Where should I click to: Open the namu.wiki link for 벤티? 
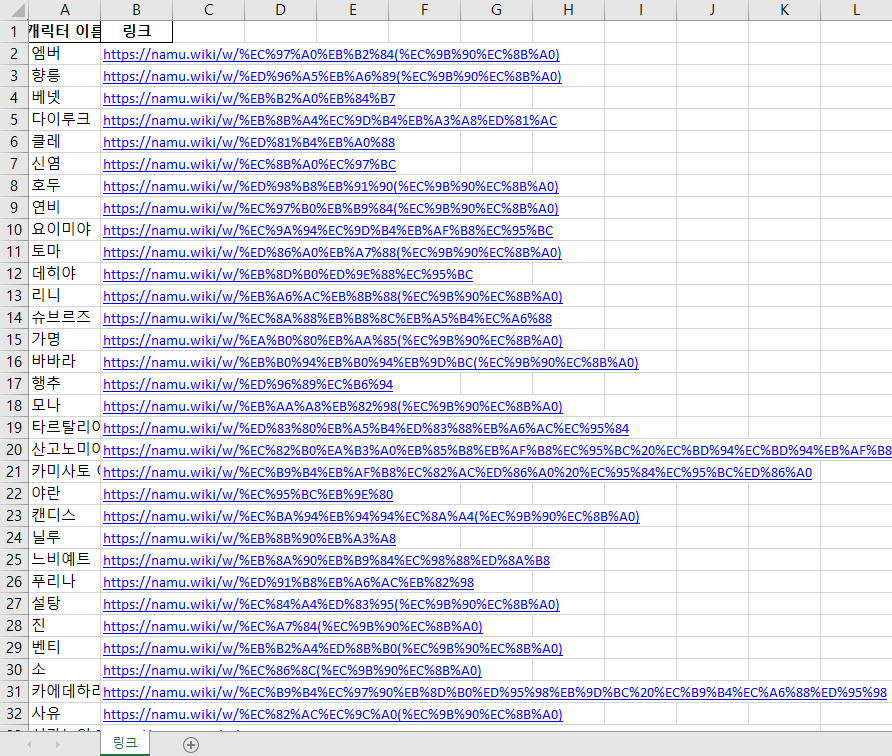point(333,648)
